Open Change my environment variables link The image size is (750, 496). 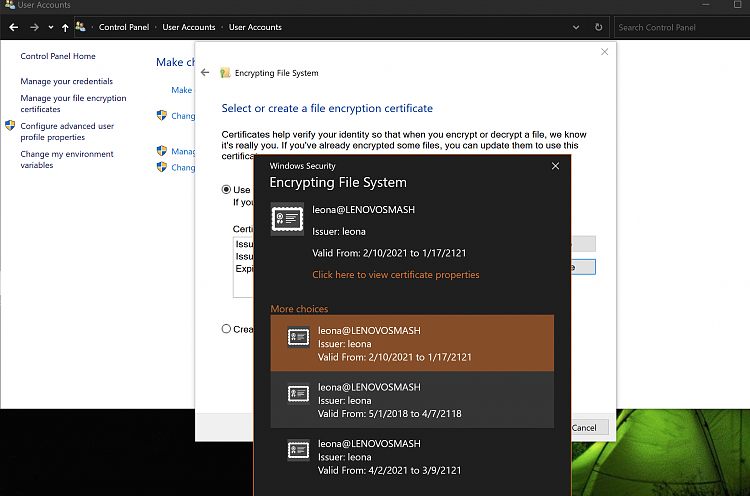pos(67,159)
